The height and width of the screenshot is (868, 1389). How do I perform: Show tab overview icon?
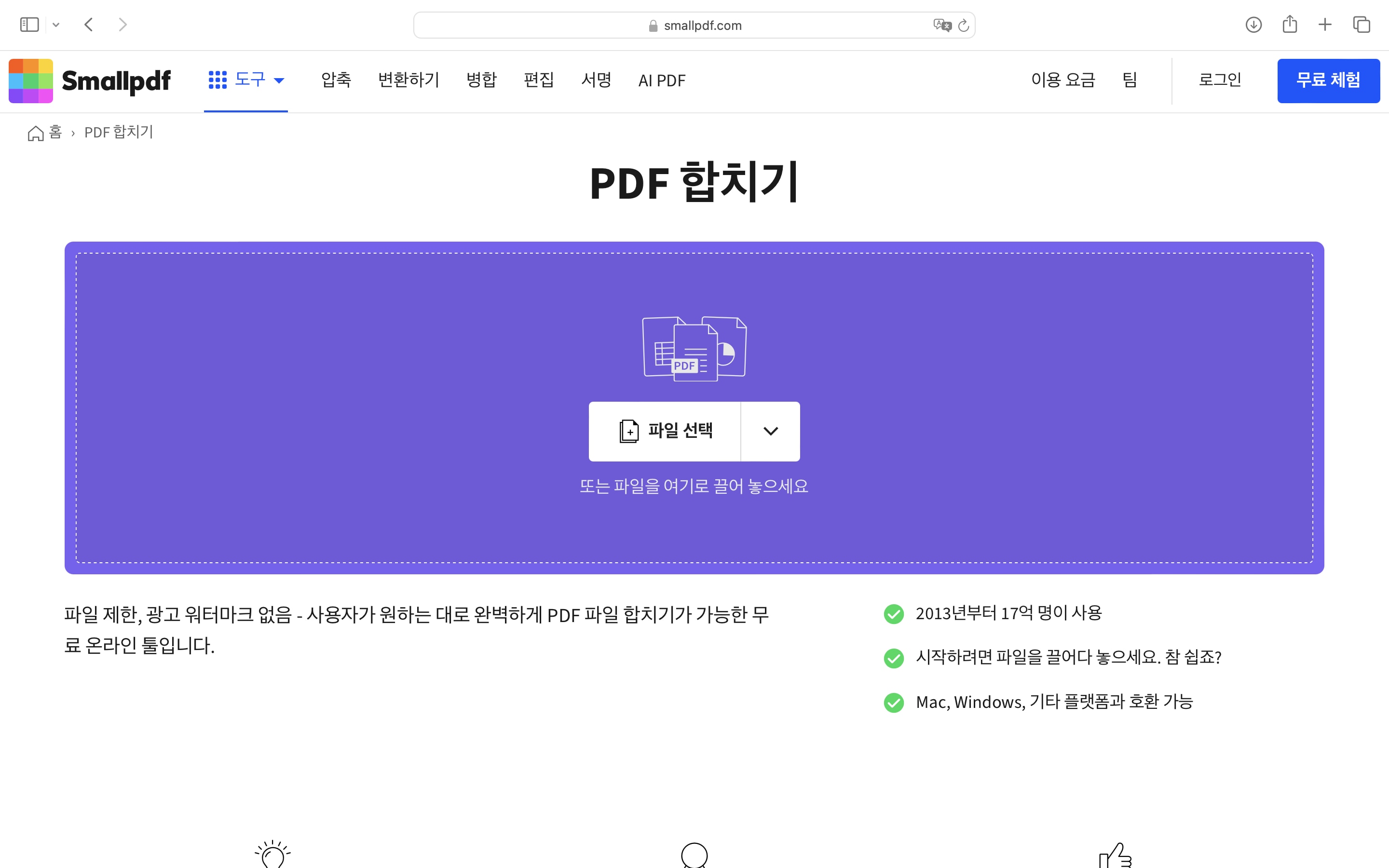click(x=1362, y=25)
